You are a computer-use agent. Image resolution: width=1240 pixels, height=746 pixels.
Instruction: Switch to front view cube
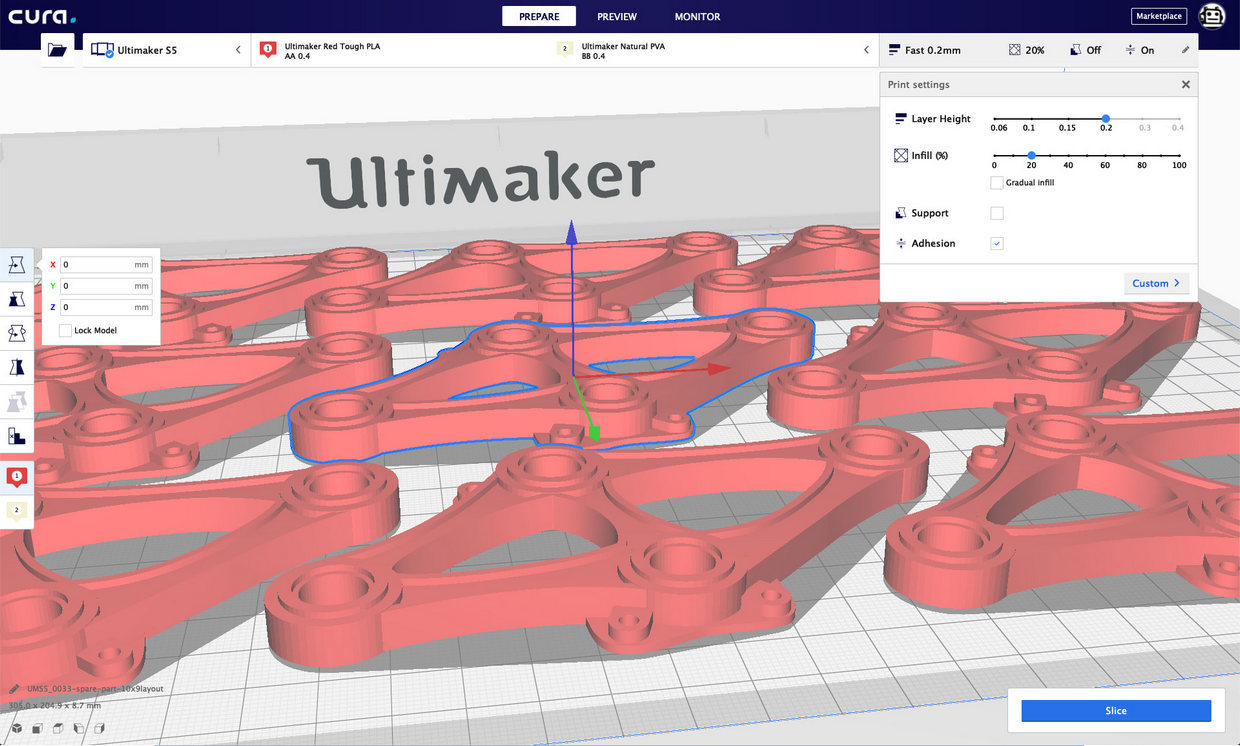(x=38, y=728)
